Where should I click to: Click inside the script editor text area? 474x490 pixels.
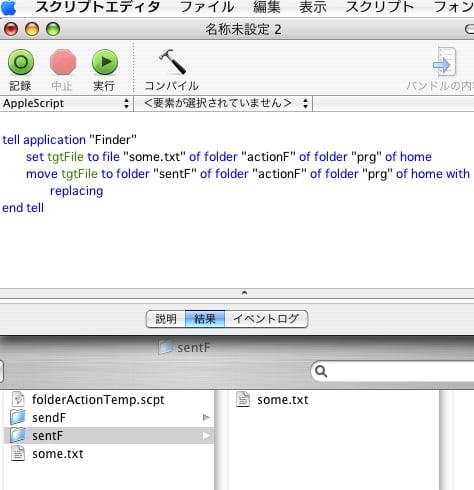point(237,200)
